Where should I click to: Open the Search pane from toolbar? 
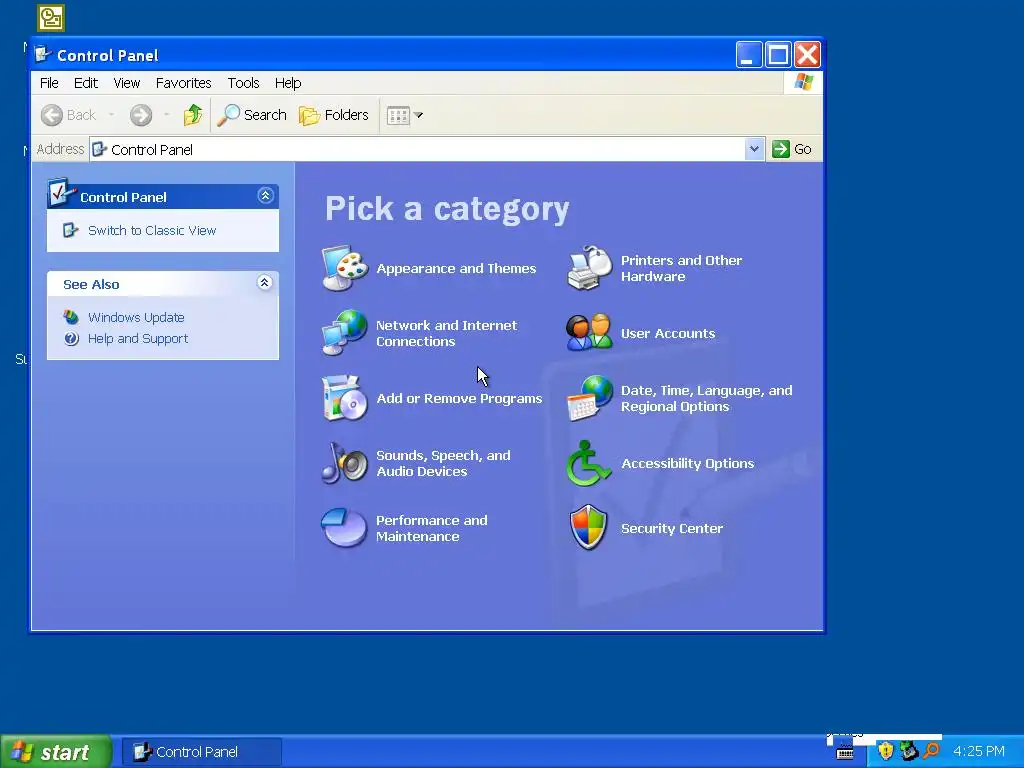[252, 115]
